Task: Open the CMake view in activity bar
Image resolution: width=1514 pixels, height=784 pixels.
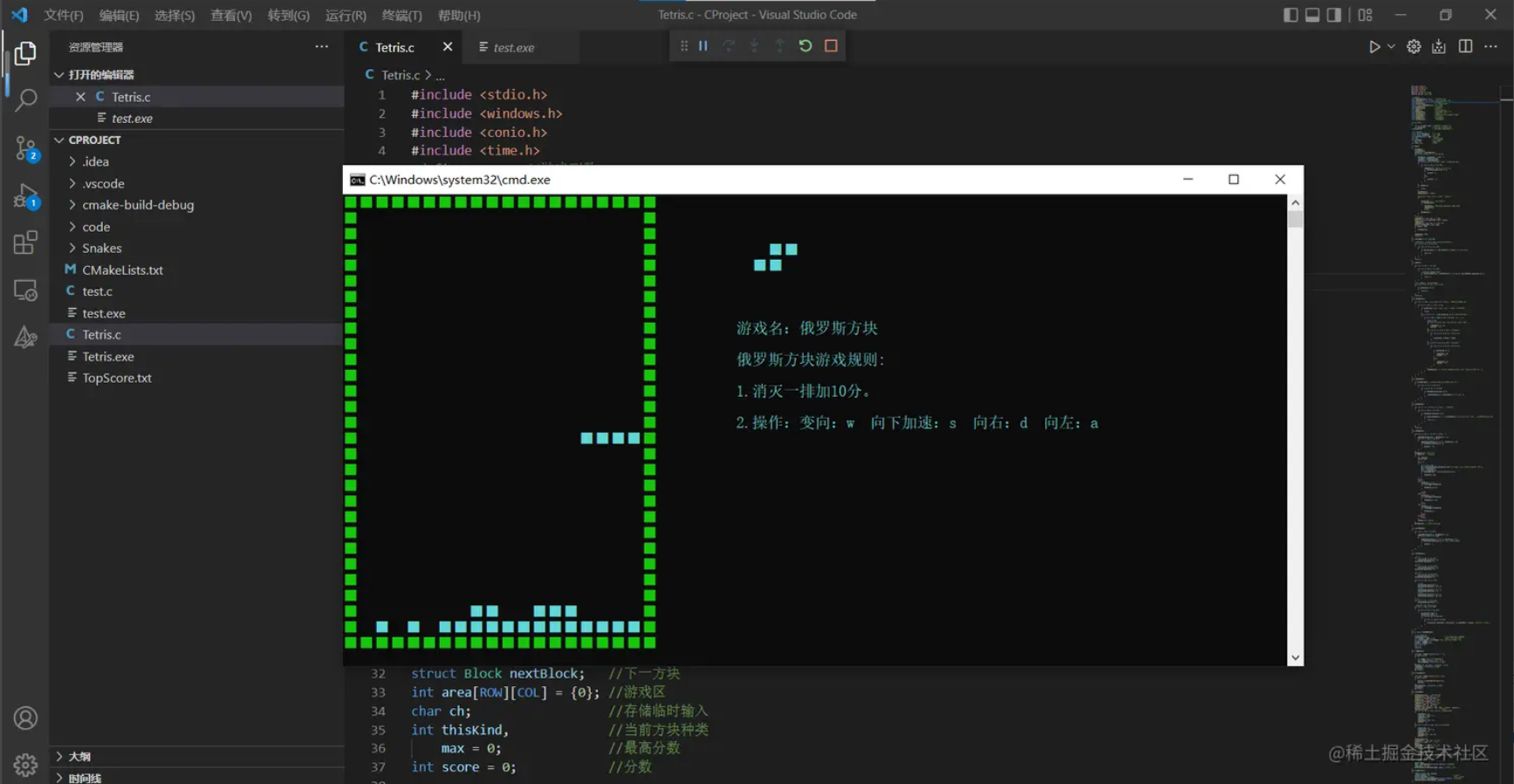Action: pos(25,337)
